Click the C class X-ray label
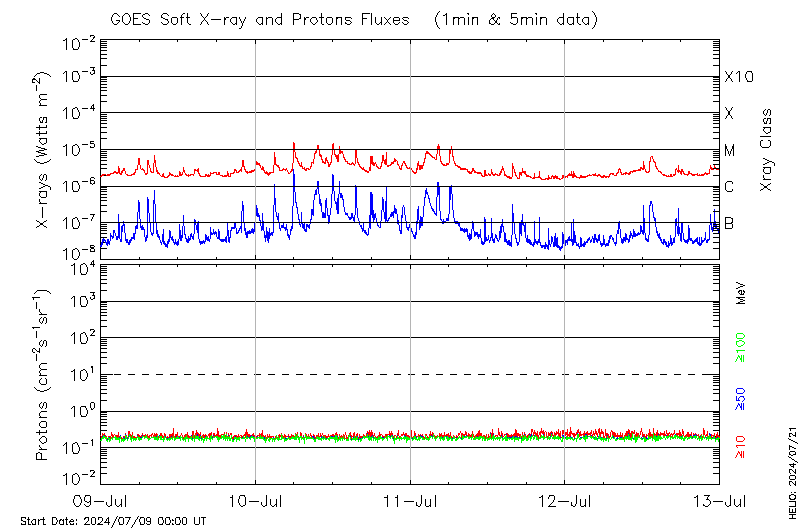 click(729, 187)
